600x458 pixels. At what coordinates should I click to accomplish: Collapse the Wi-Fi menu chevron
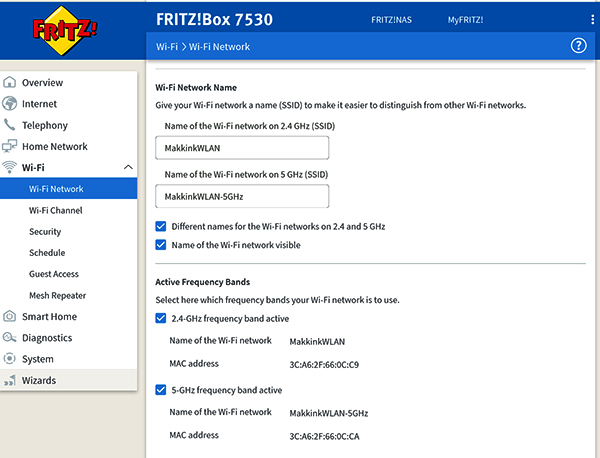point(129,167)
